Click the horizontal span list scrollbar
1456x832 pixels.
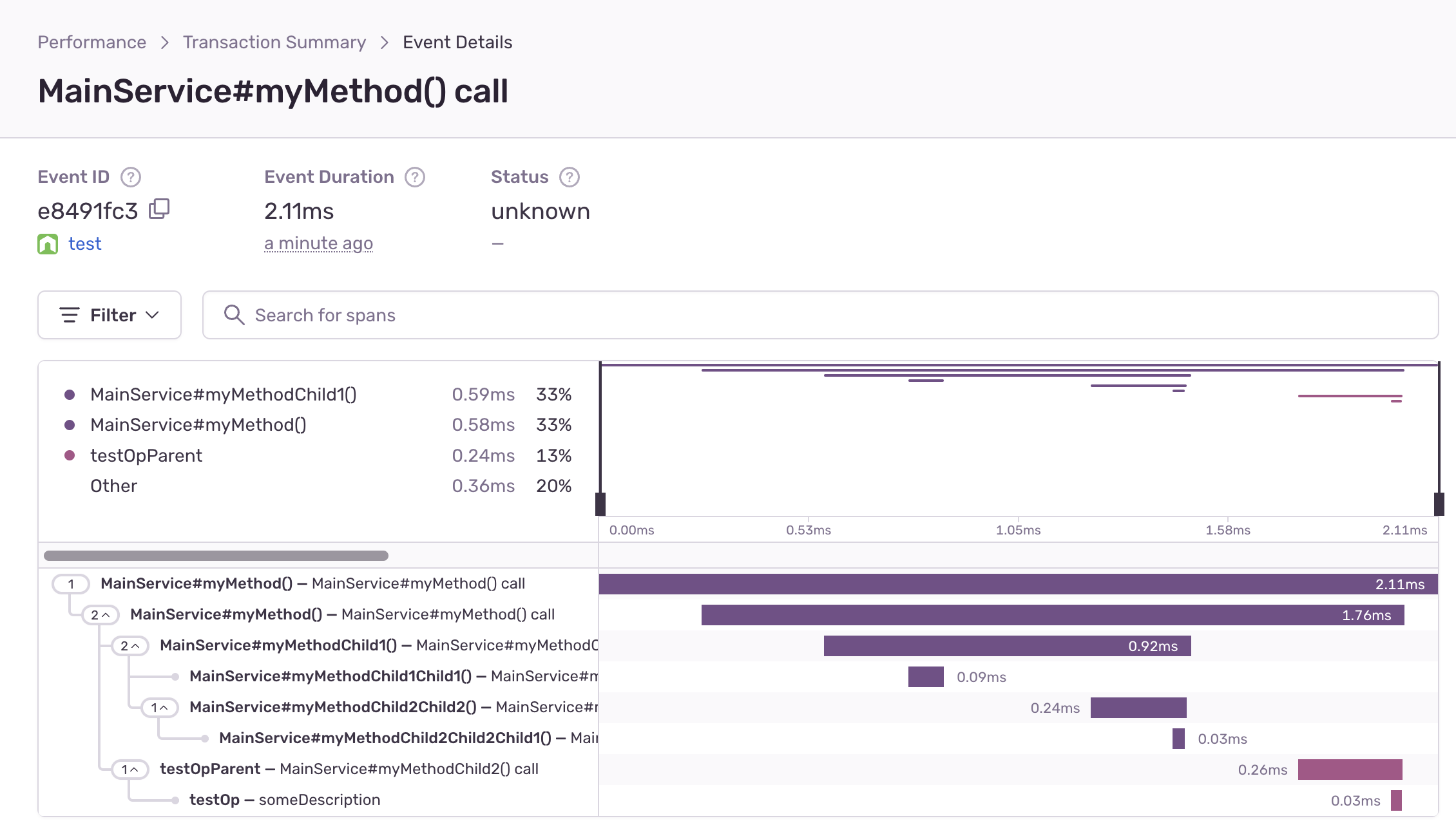(x=216, y=556)
